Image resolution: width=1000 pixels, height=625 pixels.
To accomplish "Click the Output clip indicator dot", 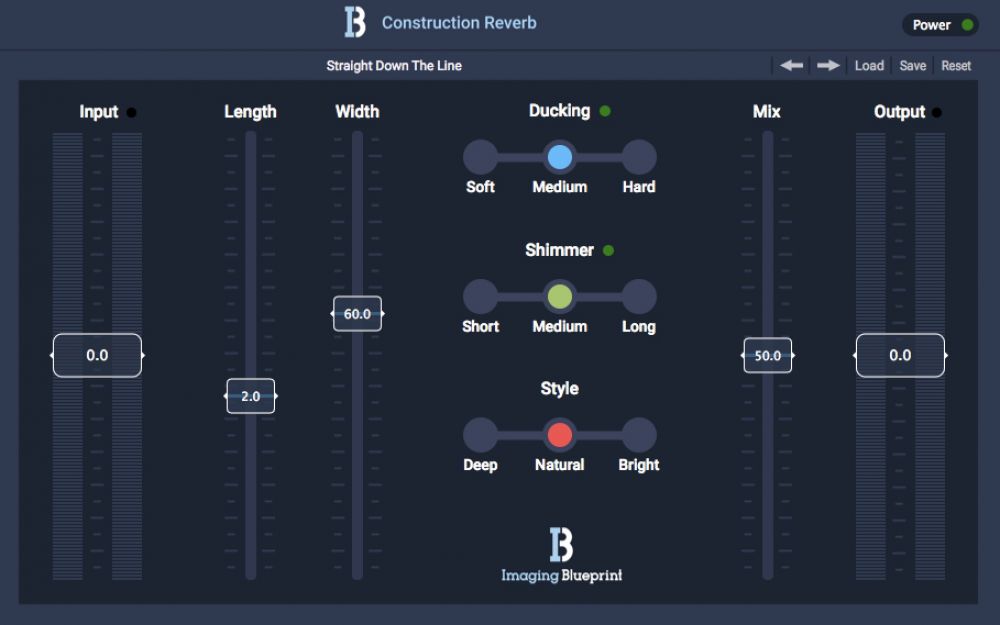I will pos(937,112).
